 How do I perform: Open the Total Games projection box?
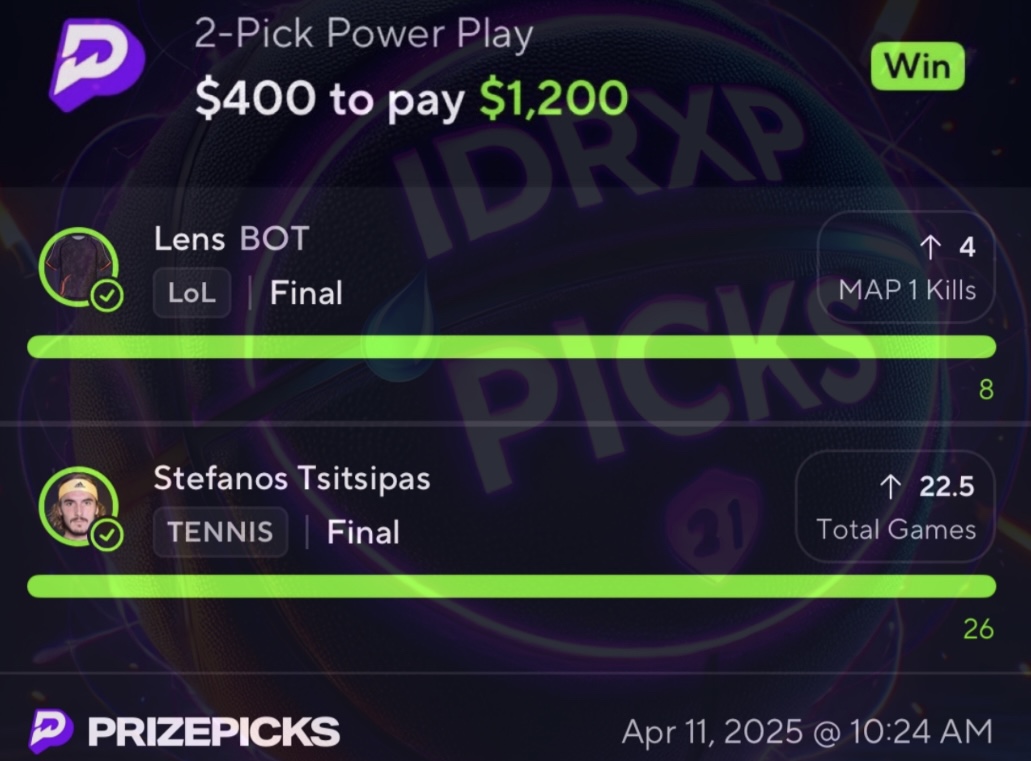(x=895, y=506)
